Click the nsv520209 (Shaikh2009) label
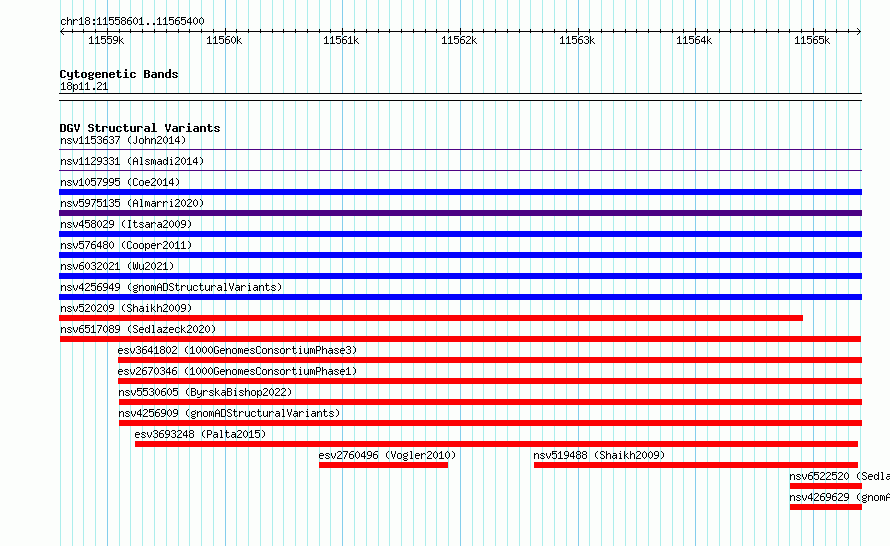 pos(126,308)
